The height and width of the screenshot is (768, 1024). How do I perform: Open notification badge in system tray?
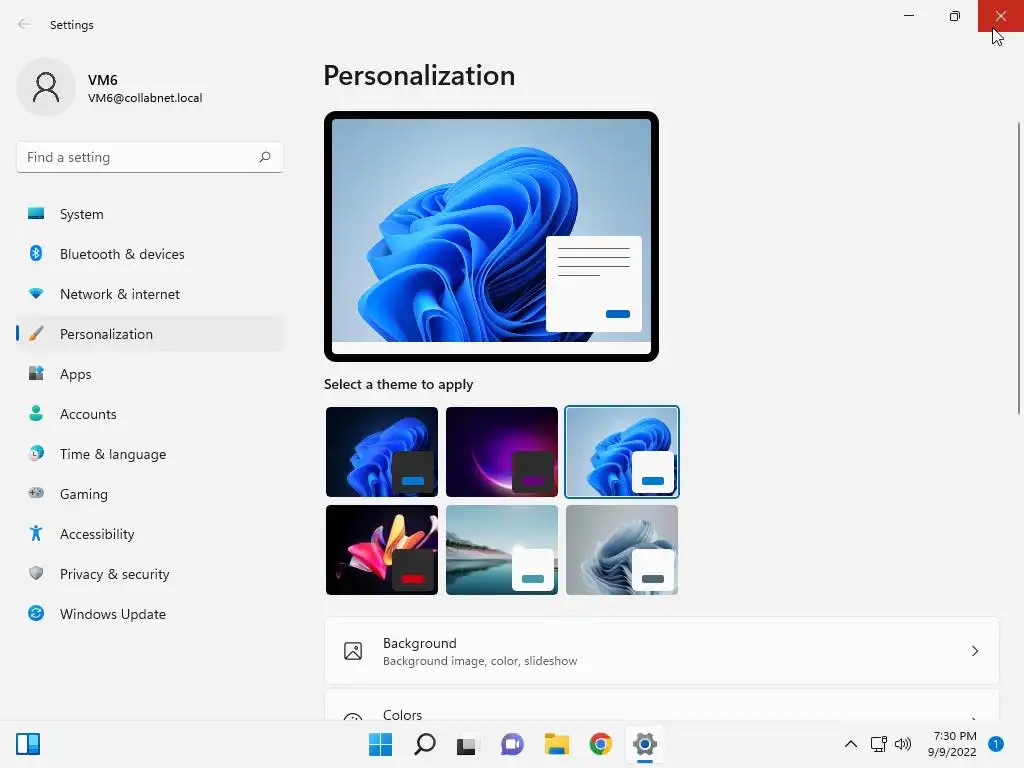click(x=996, y=744)
